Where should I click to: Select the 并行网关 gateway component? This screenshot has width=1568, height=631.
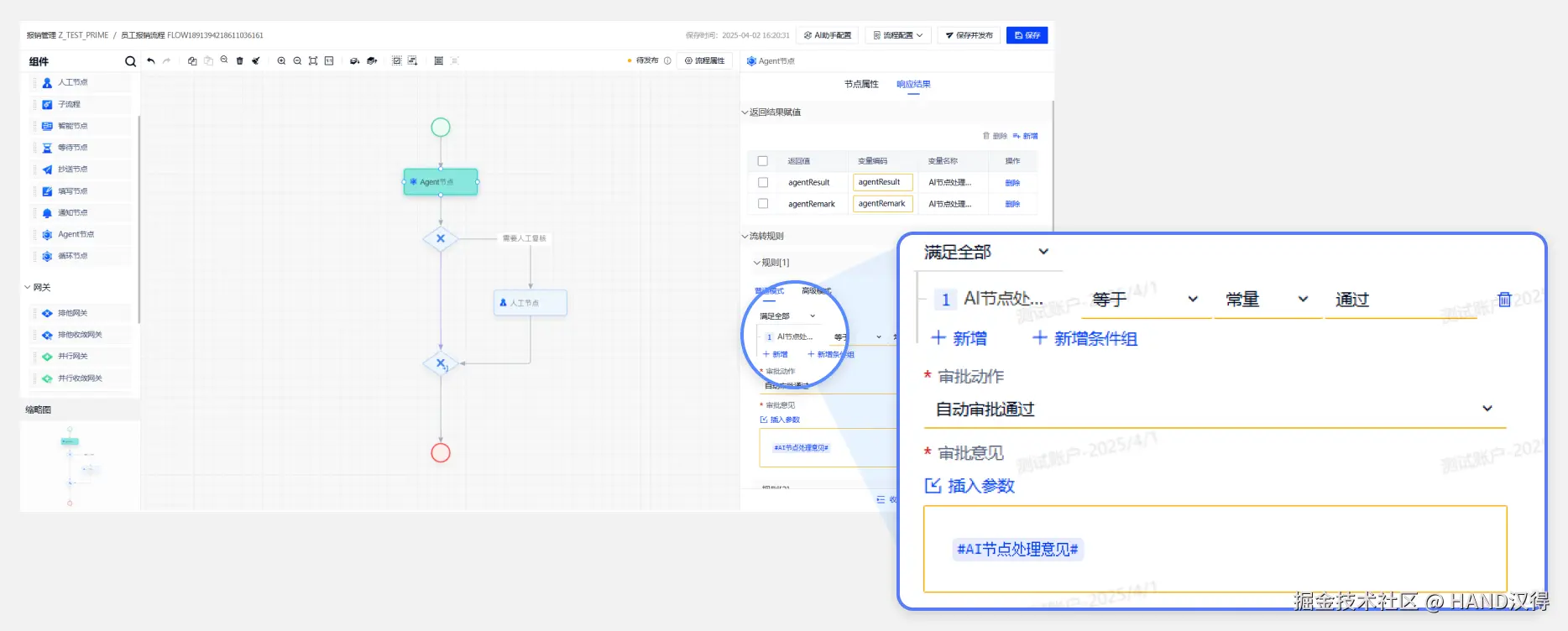[81, 357]
